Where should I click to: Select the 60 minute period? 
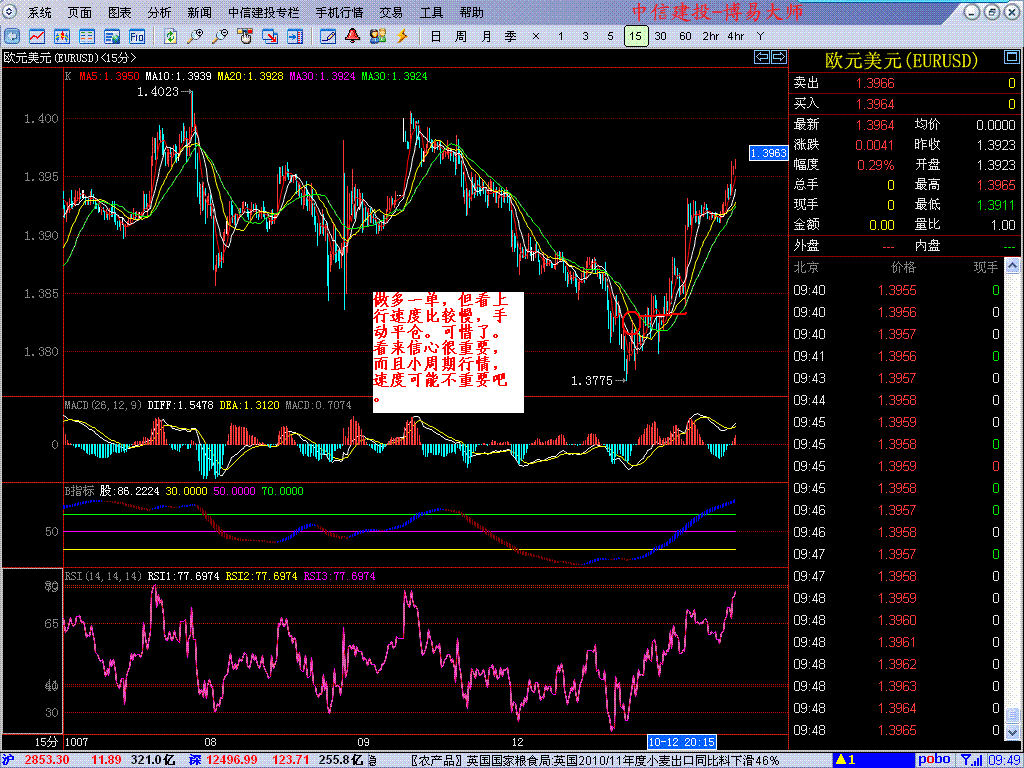(x=686, y=37)
